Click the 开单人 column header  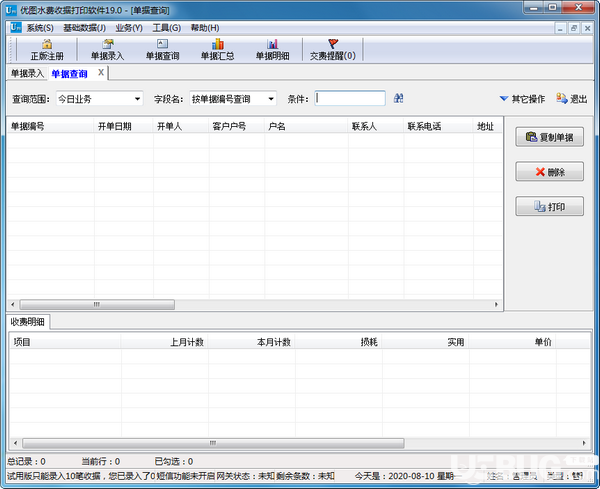pyautogui.click(x=181, y=126)
